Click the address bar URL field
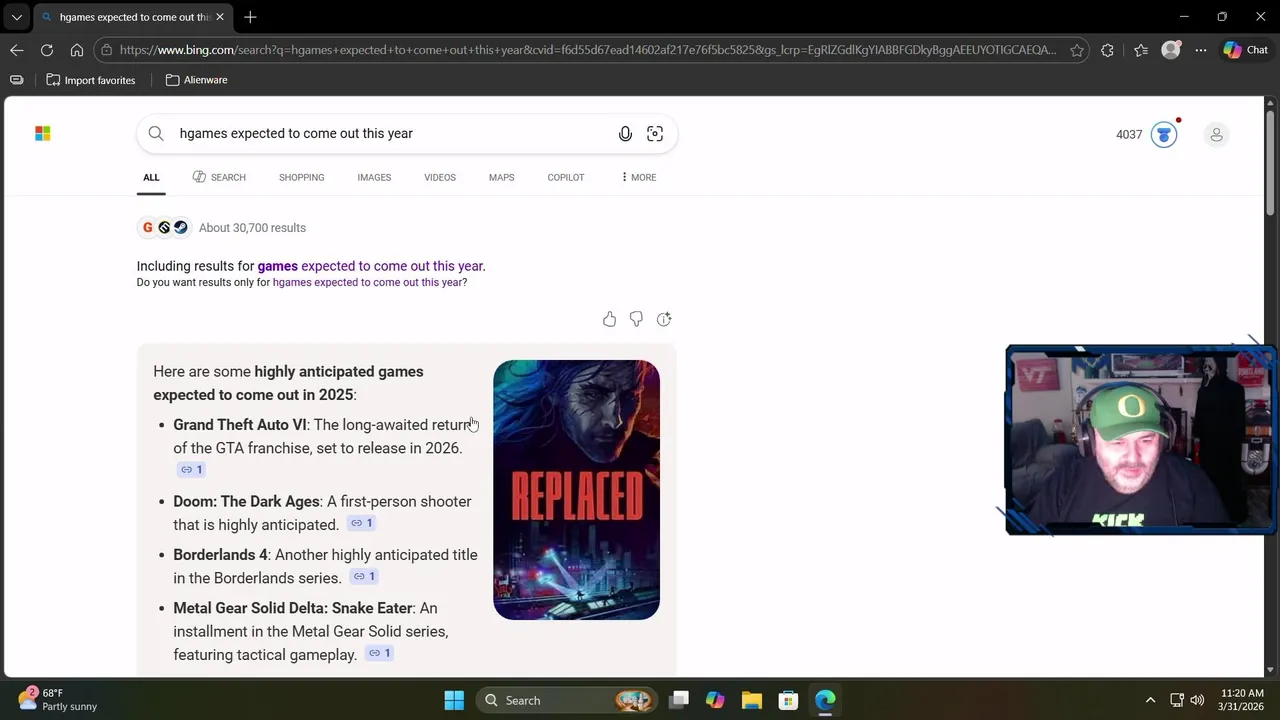 588,50
